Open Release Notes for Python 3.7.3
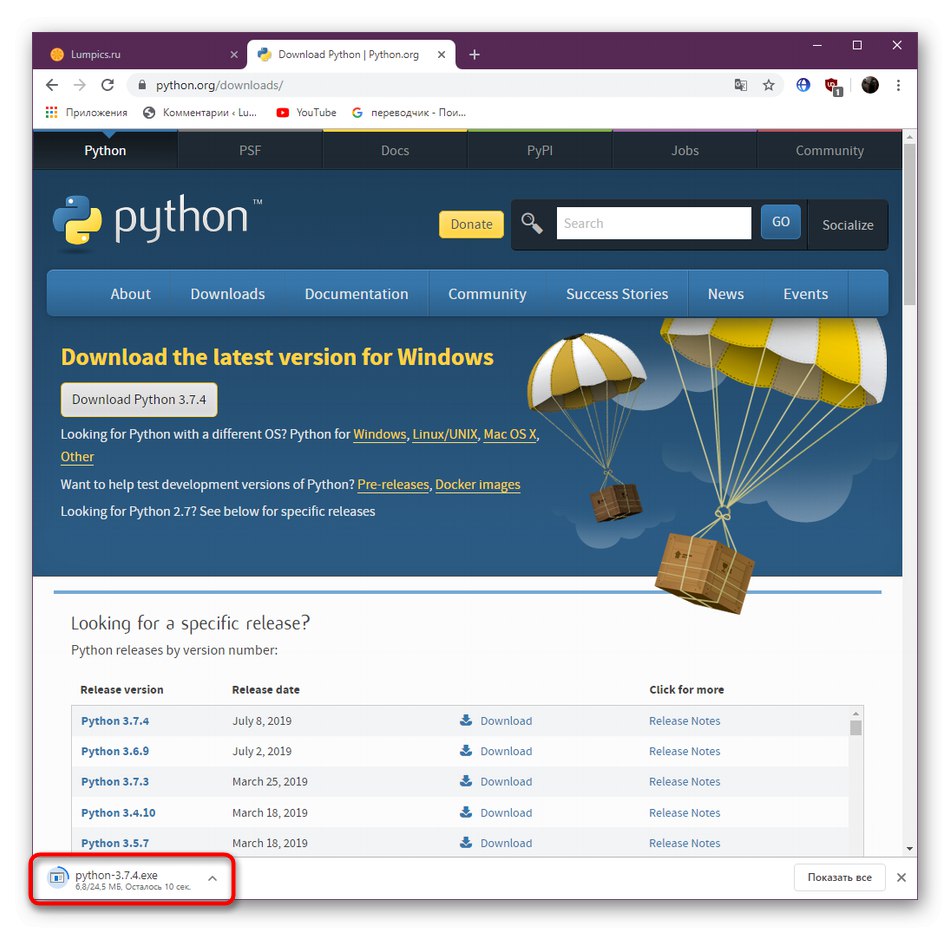This screenshot has height=932, width=950. 685,782
